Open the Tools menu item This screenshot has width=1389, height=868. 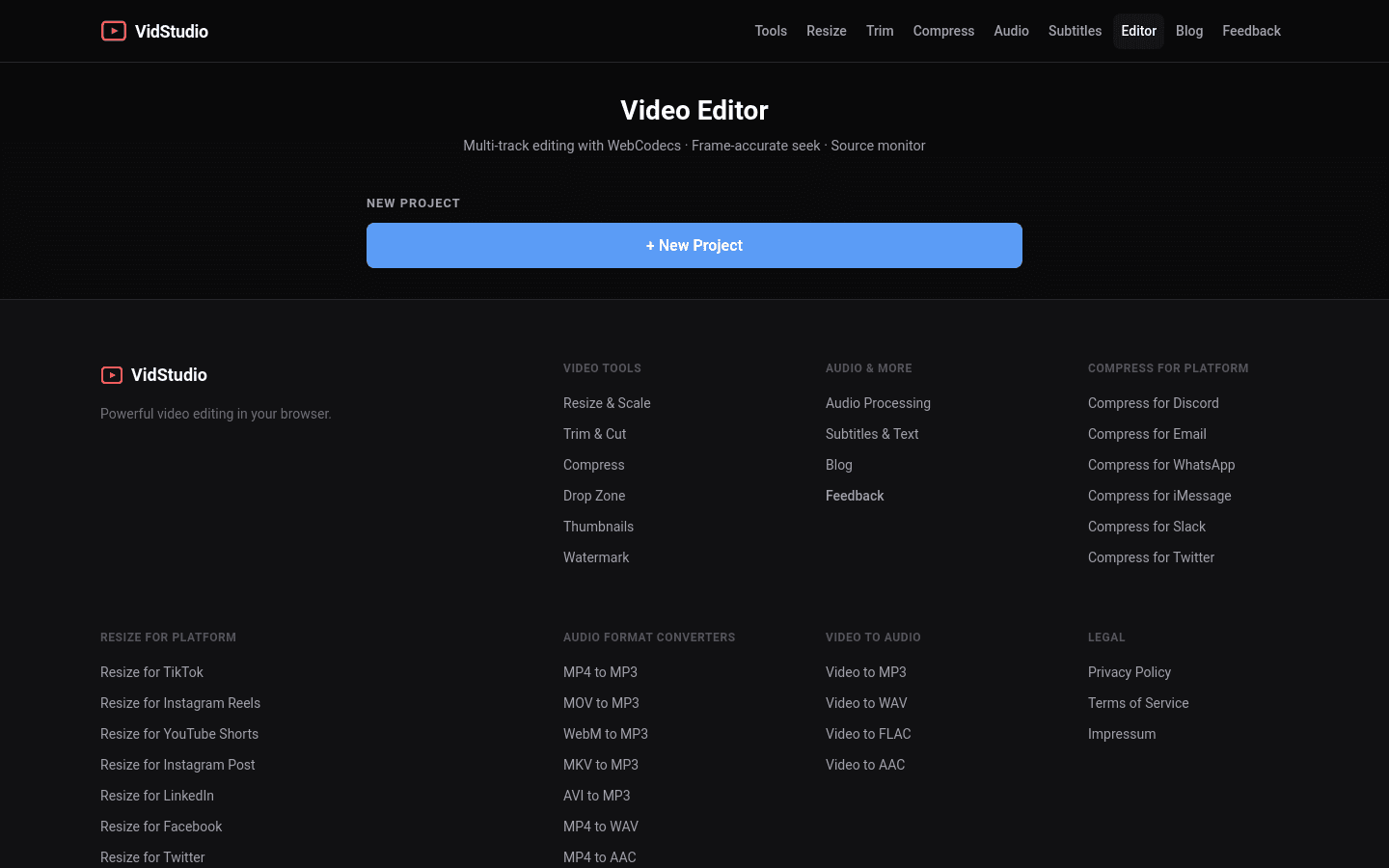coord(771,31)
